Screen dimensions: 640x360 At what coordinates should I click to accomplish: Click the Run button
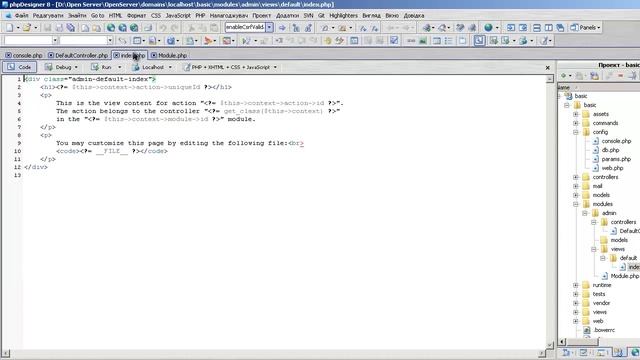(101, 67)
